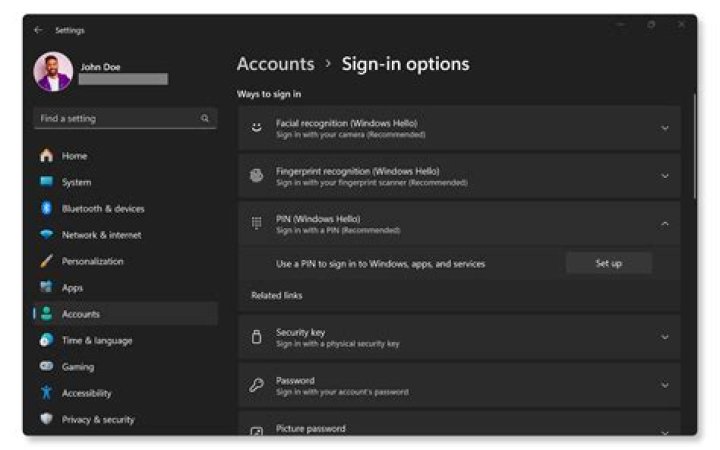Expand Security key chevron
This screenshot has width=720, height=450.
pos(664,337)
